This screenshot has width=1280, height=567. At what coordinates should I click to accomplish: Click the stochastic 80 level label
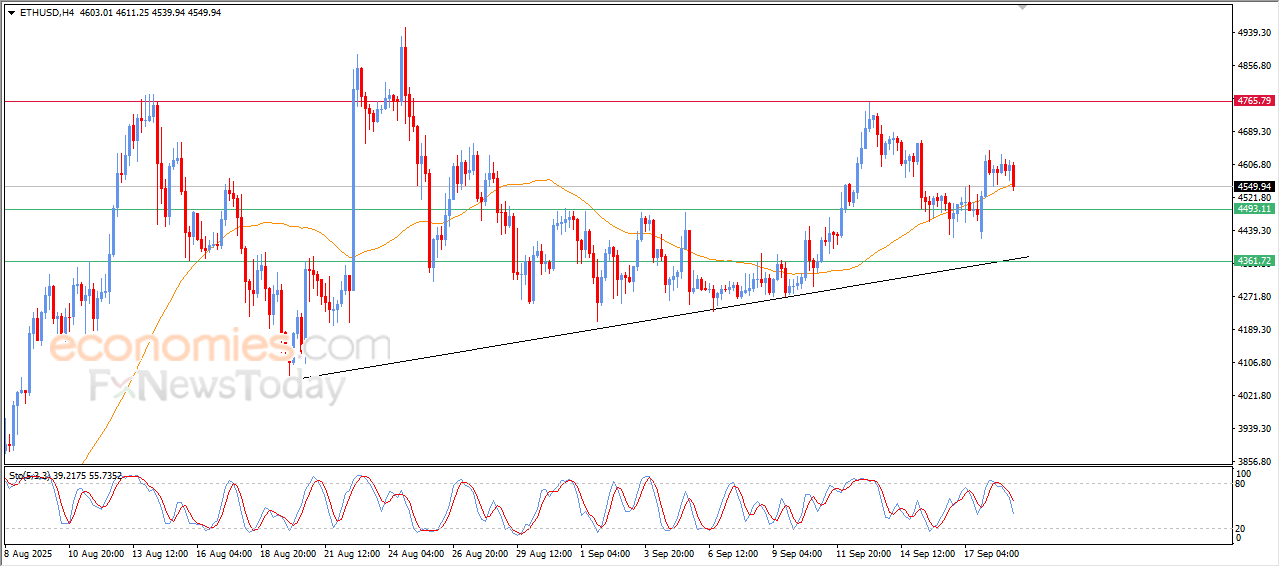[x=1241, y=484]
